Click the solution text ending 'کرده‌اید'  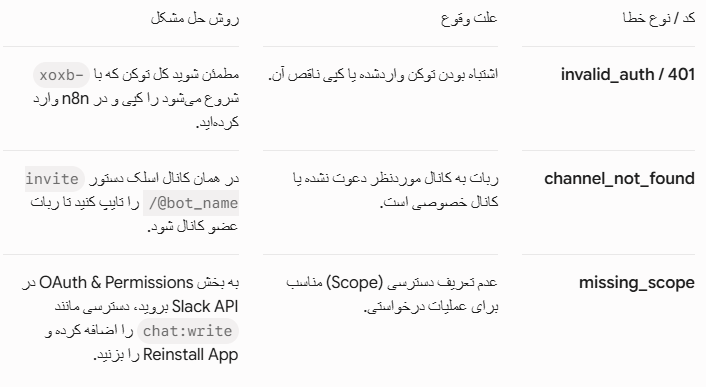(x=136, y=97)
